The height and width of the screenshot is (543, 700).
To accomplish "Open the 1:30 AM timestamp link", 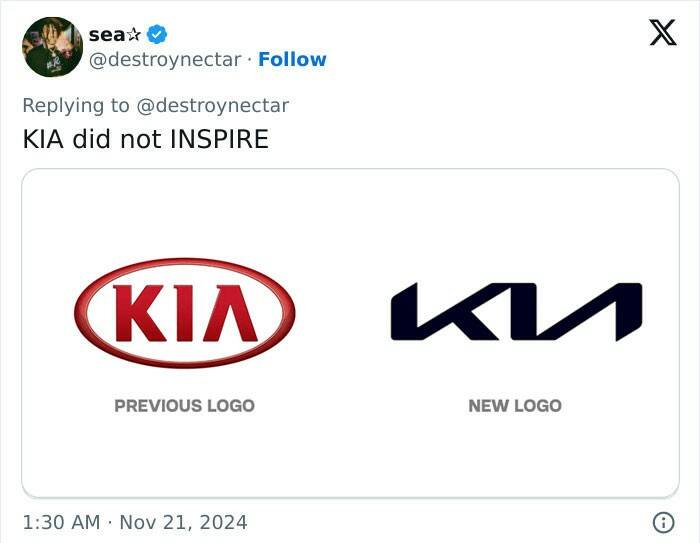I will point(62,522).
